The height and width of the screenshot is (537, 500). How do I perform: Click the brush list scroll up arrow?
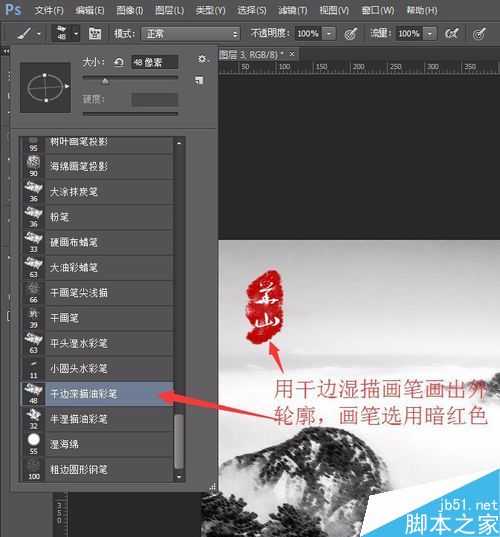click(179, 142)
